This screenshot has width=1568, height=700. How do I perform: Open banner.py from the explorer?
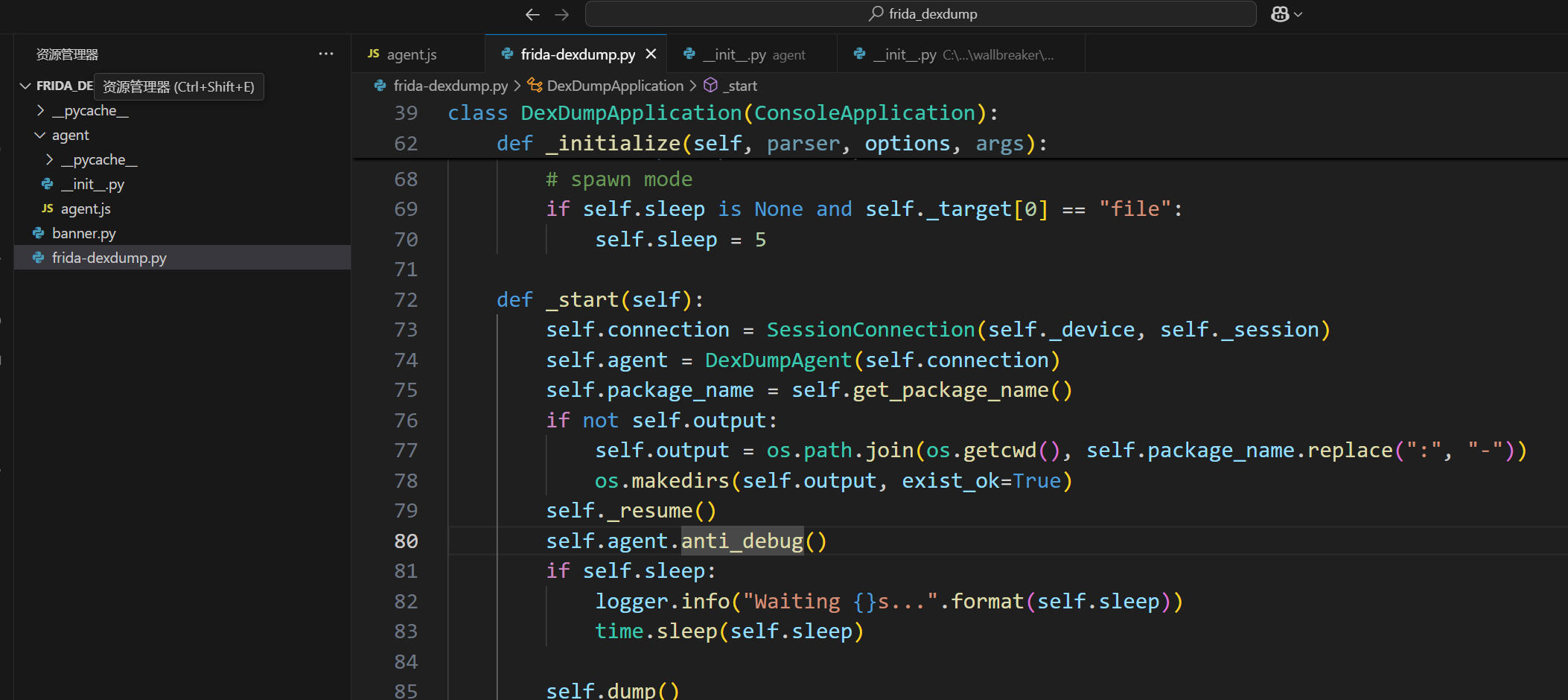click(x=83, y=233)
